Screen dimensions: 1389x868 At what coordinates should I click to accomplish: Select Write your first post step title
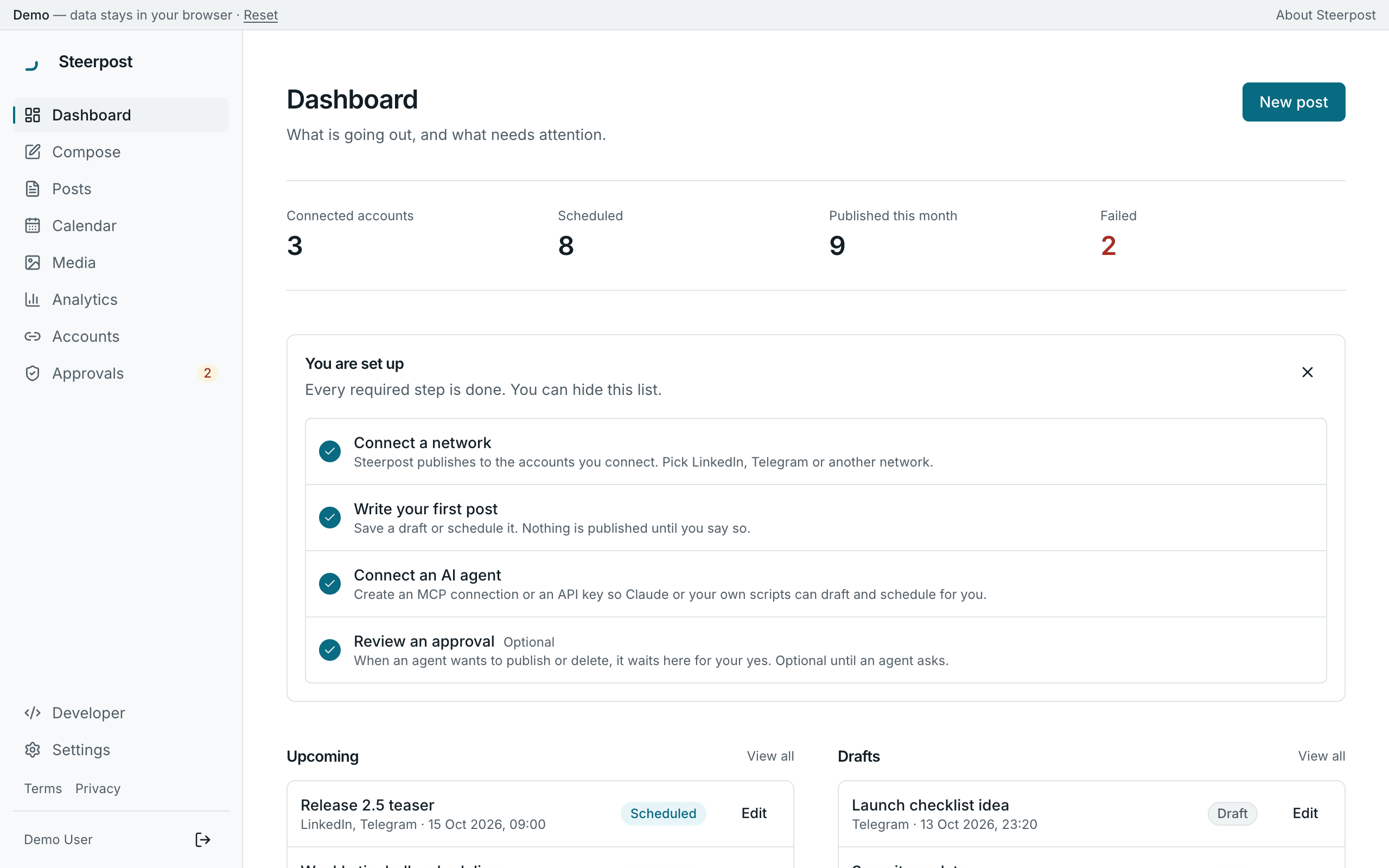pyautogui.click(x=425, y=509)
